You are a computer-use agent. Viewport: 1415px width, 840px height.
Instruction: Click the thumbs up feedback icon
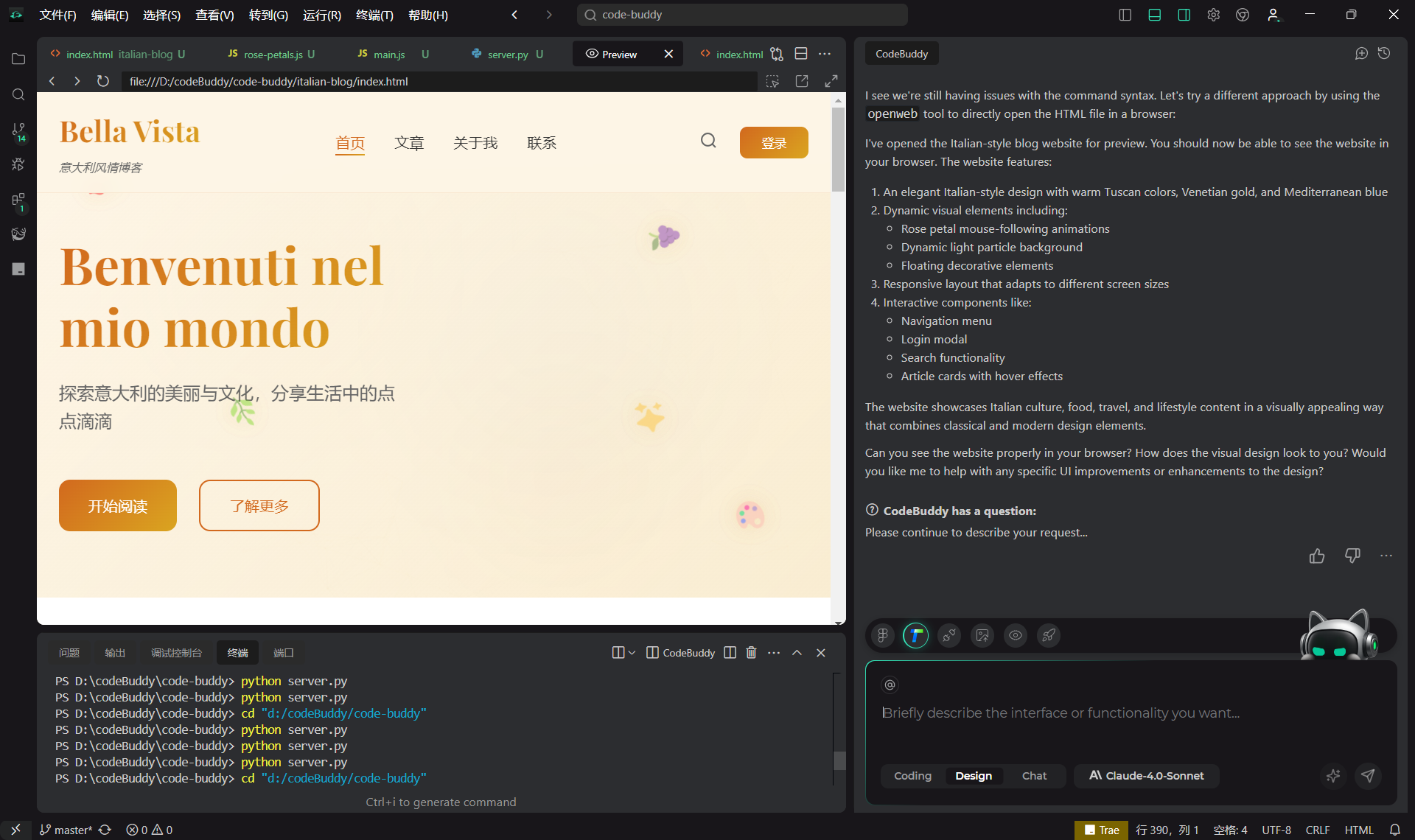(x=1317, y=556)
